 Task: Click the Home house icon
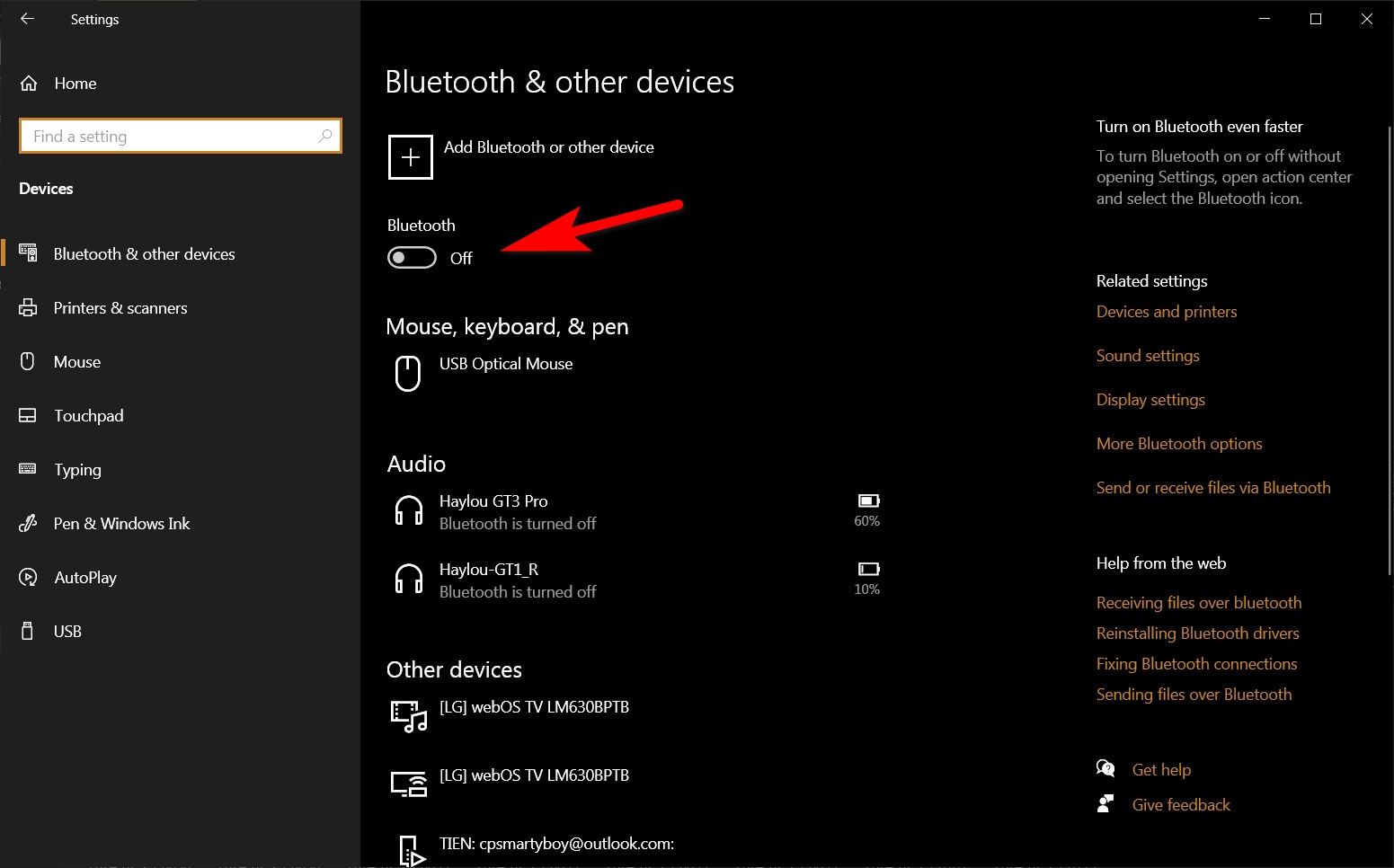pyautogui.click(x=29, y=84)
